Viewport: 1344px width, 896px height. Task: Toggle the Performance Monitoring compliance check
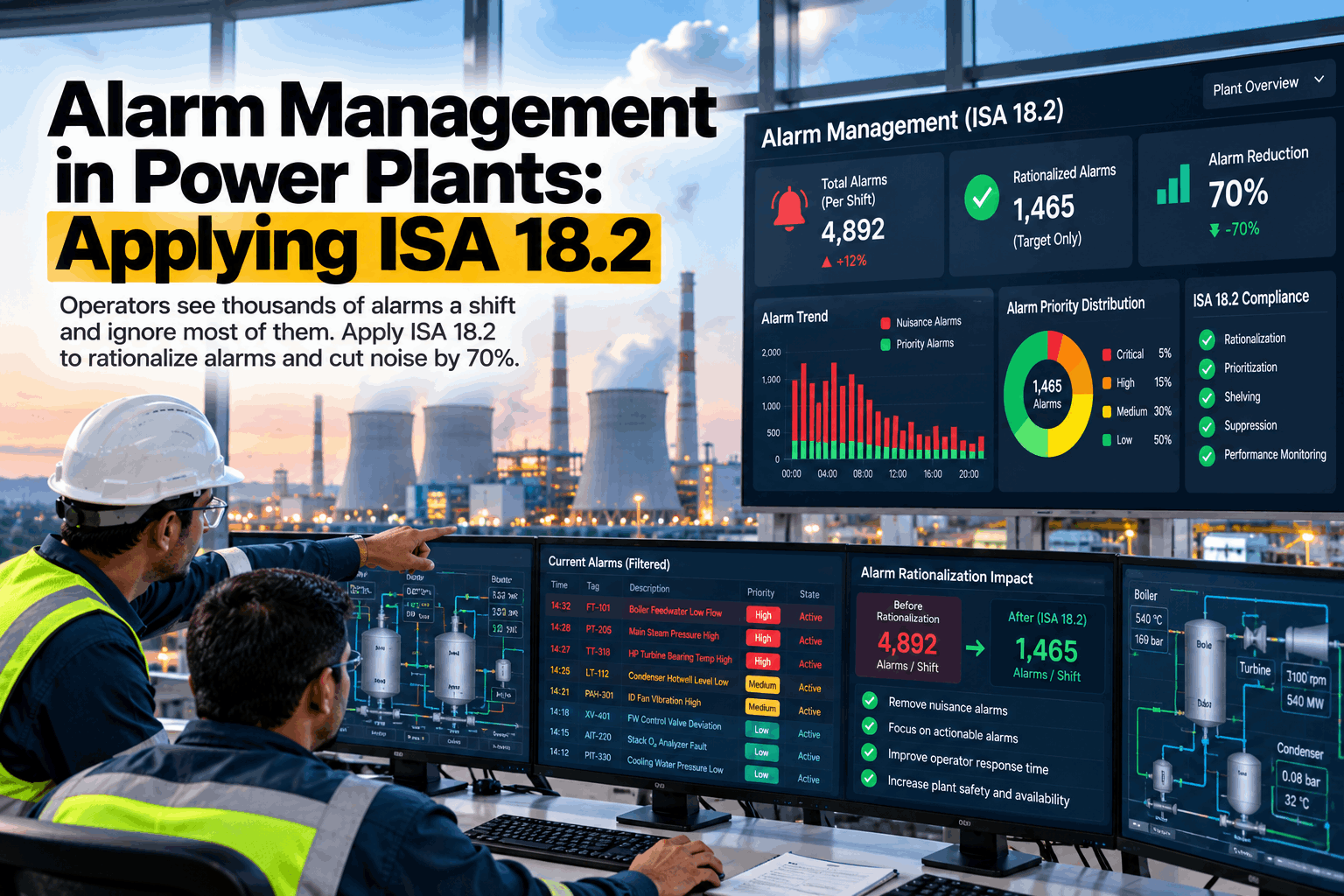(1207, 456)
